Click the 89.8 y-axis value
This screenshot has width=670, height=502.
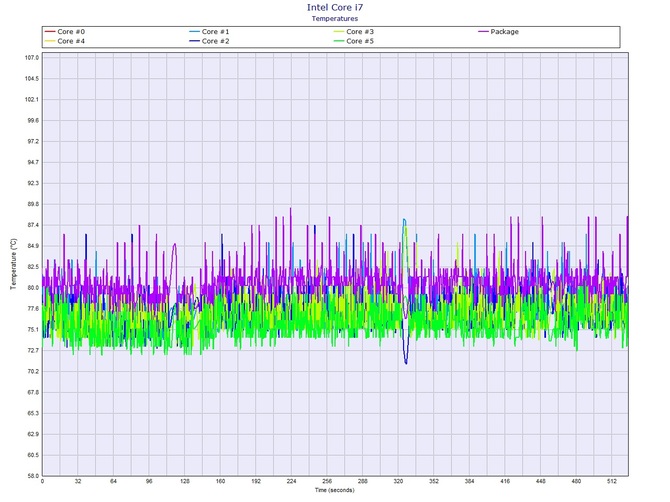pos(33,204)
